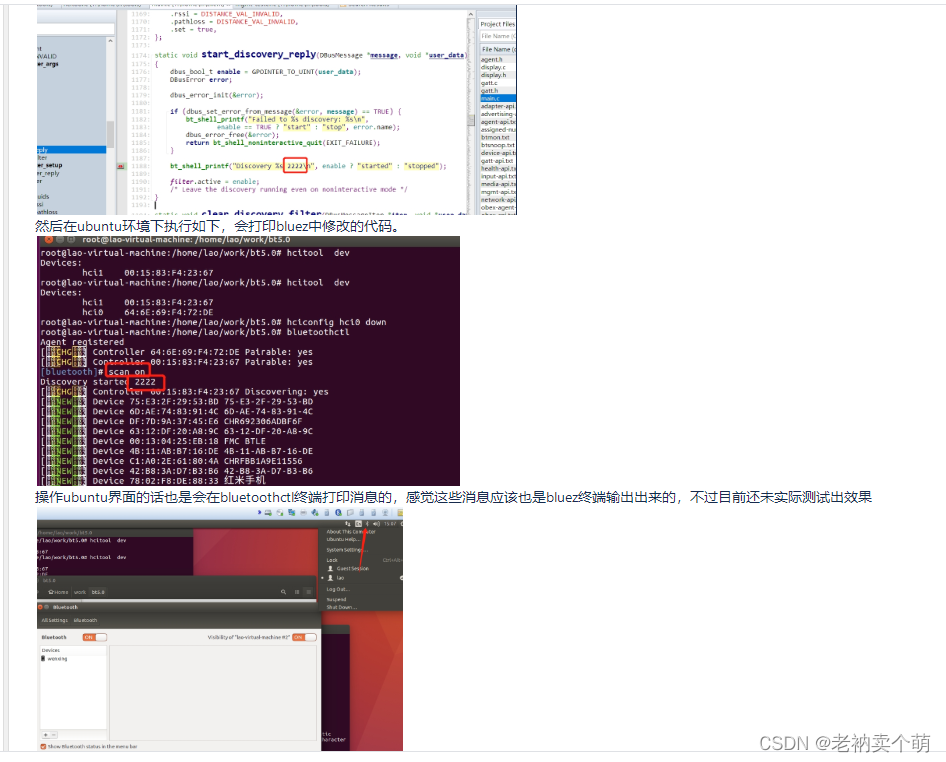946x762 pixels.
Task: Select 'Guest Session' from the session menu
Action: [x=351, y=568]
